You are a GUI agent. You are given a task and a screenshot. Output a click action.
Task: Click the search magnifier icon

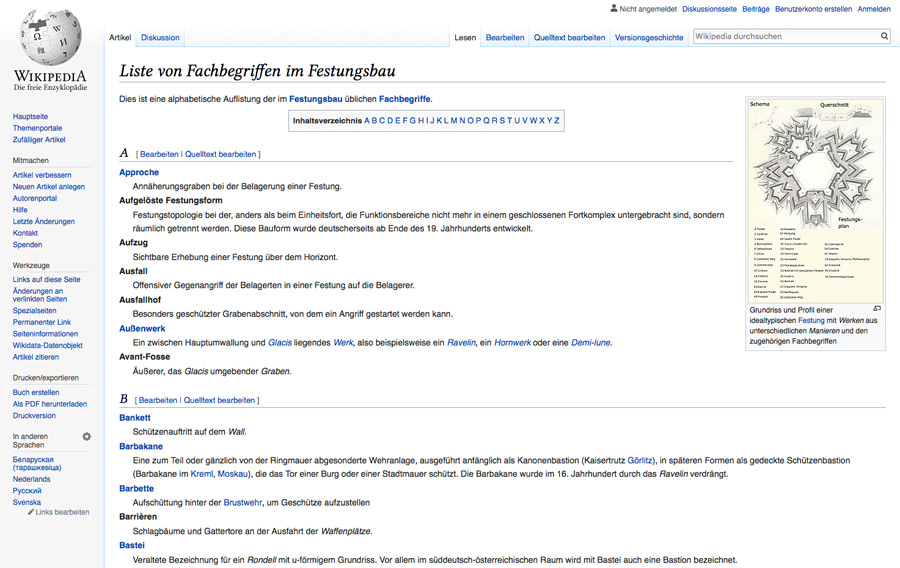pos(885,36)
